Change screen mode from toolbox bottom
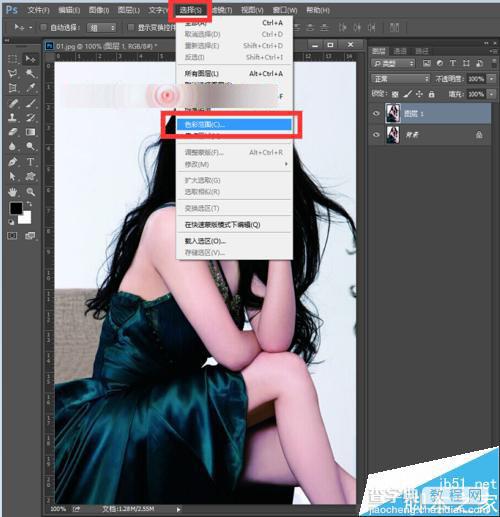Screen dimensions: 500x517 pyautogui.click(x=30, y=236)
